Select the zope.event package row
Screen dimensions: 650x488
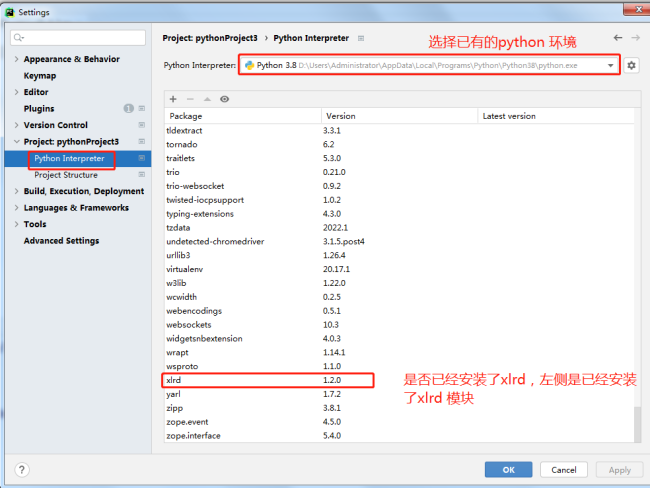click(x=399, y=422)
